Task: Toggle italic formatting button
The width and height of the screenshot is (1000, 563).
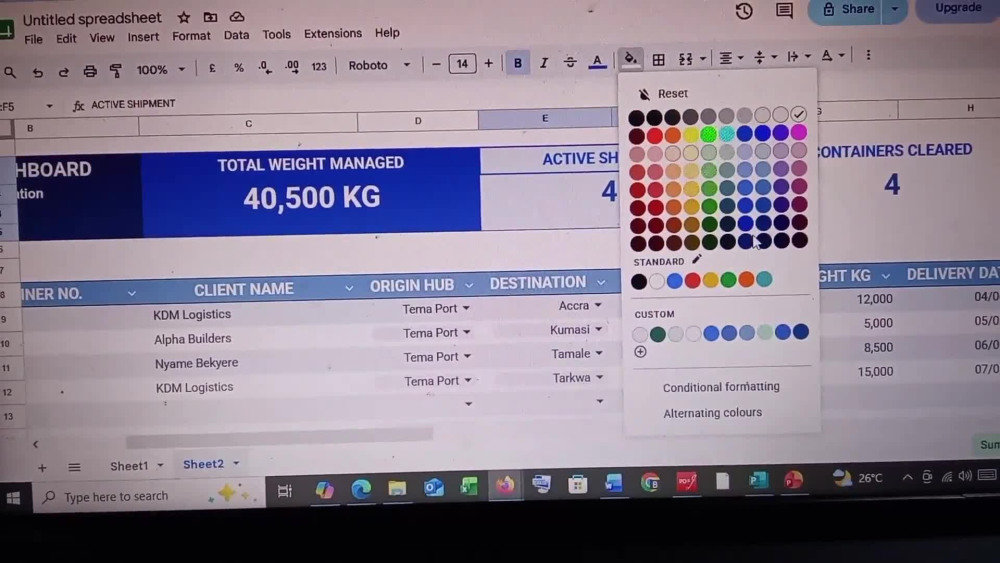Action: pyautogui.click(x=543, y=62)
